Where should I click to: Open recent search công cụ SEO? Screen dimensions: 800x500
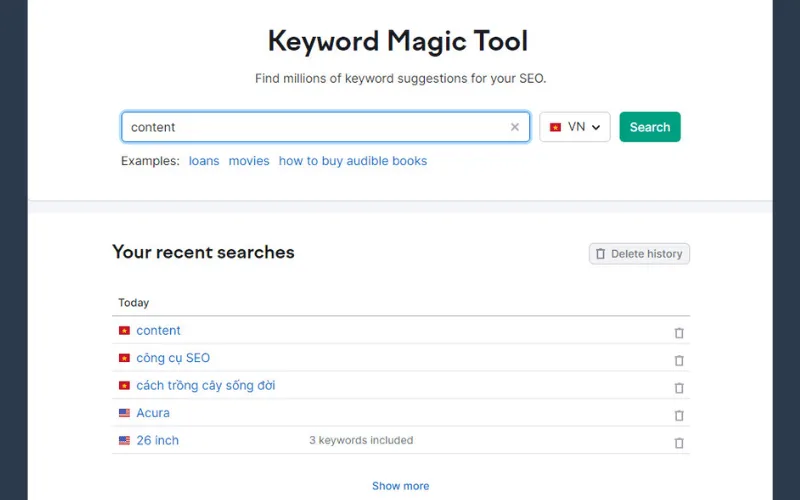(x=173, y=358)
